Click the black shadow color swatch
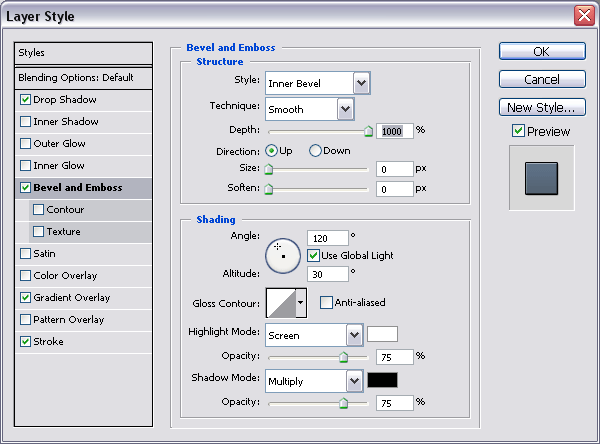Screen dimensions: 600x444 382,380
